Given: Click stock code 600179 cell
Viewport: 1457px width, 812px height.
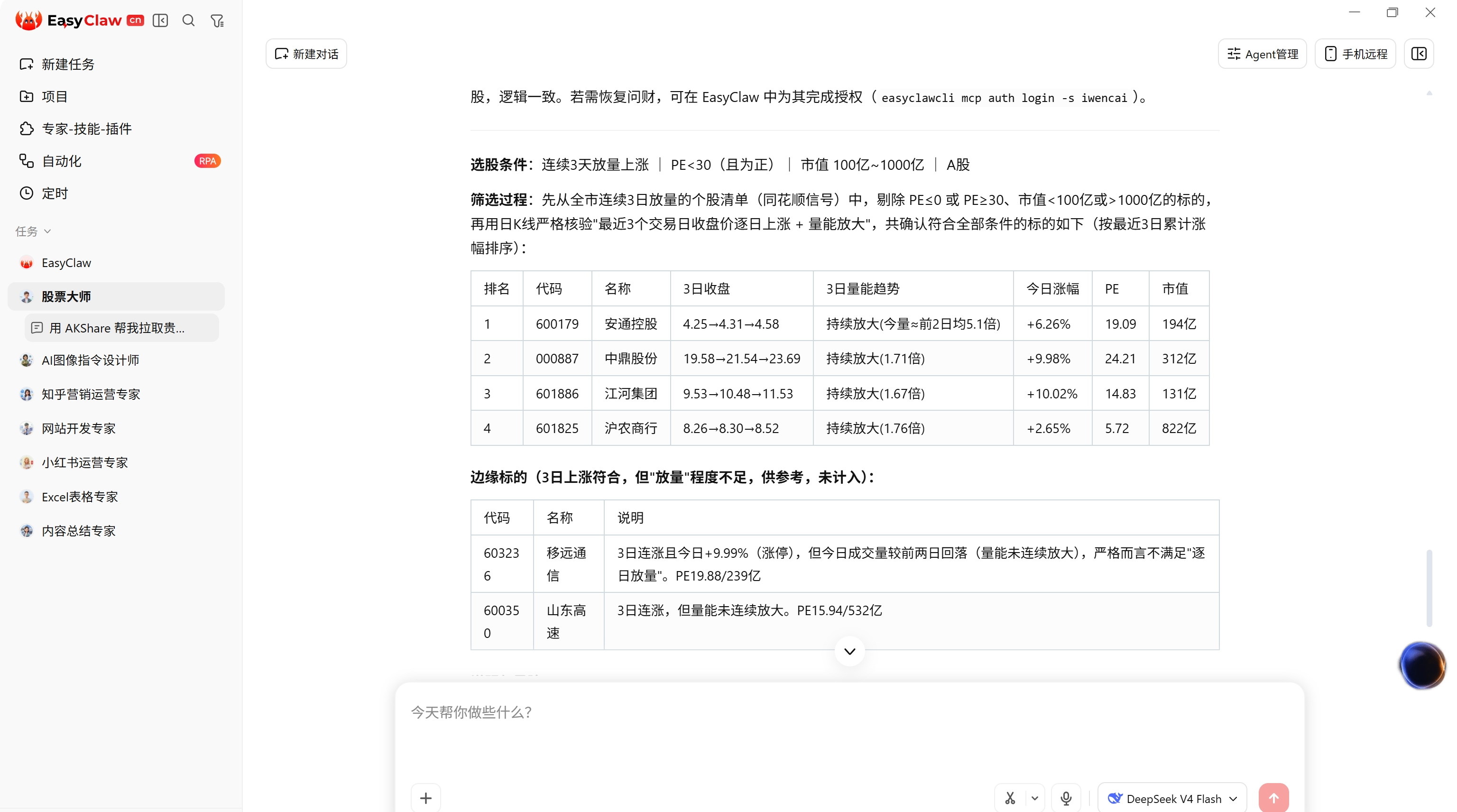Looking at the screenshot, I should point(557,324).
